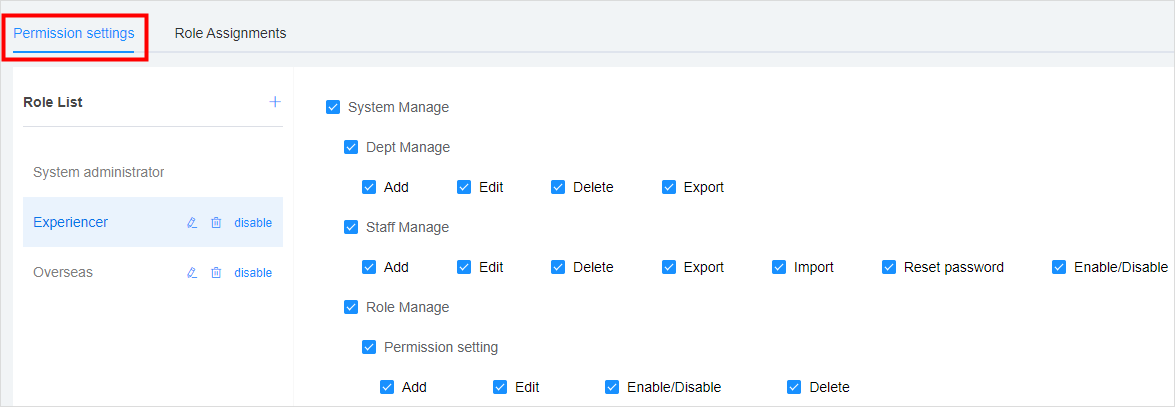The image size is (1175, 407).
Task: Edit the Overseas role via pencil icon
Action: [x=192, y=273]
